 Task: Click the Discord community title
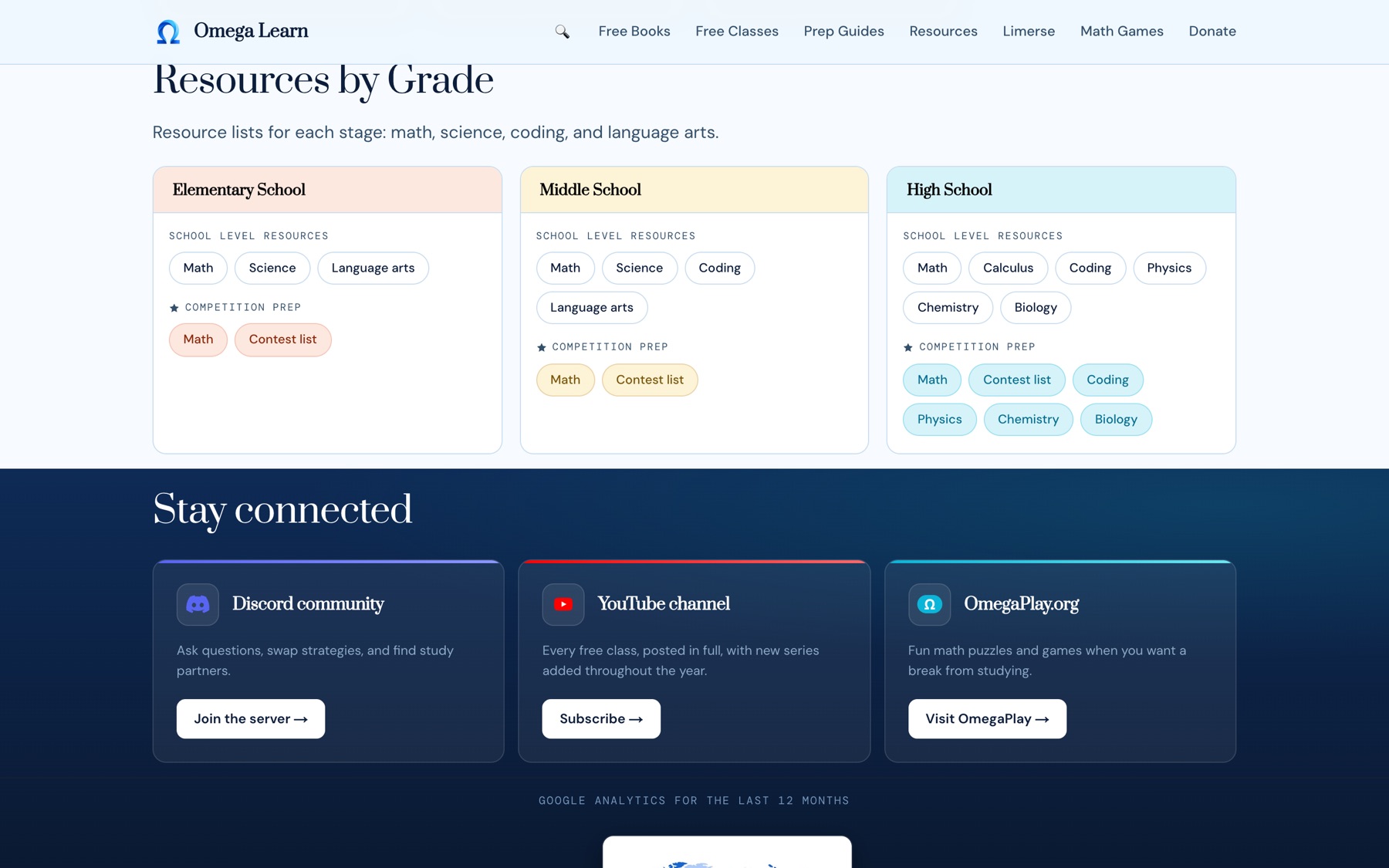pos(308,604)
